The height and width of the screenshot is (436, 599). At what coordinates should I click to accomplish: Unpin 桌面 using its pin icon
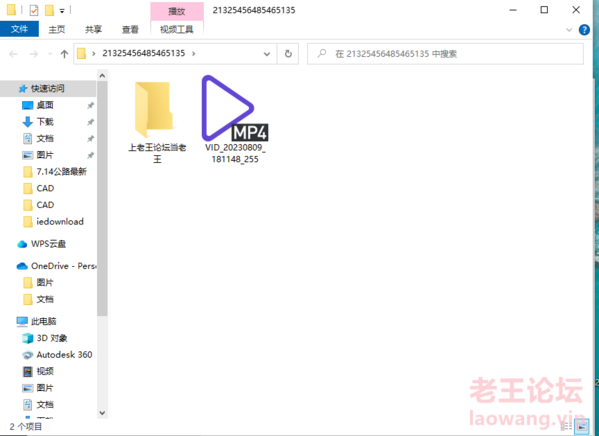coord(90,105)
